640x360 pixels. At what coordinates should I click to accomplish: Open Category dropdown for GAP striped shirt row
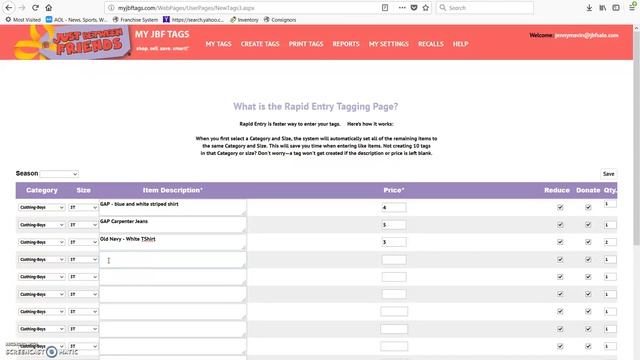[41, 207]
